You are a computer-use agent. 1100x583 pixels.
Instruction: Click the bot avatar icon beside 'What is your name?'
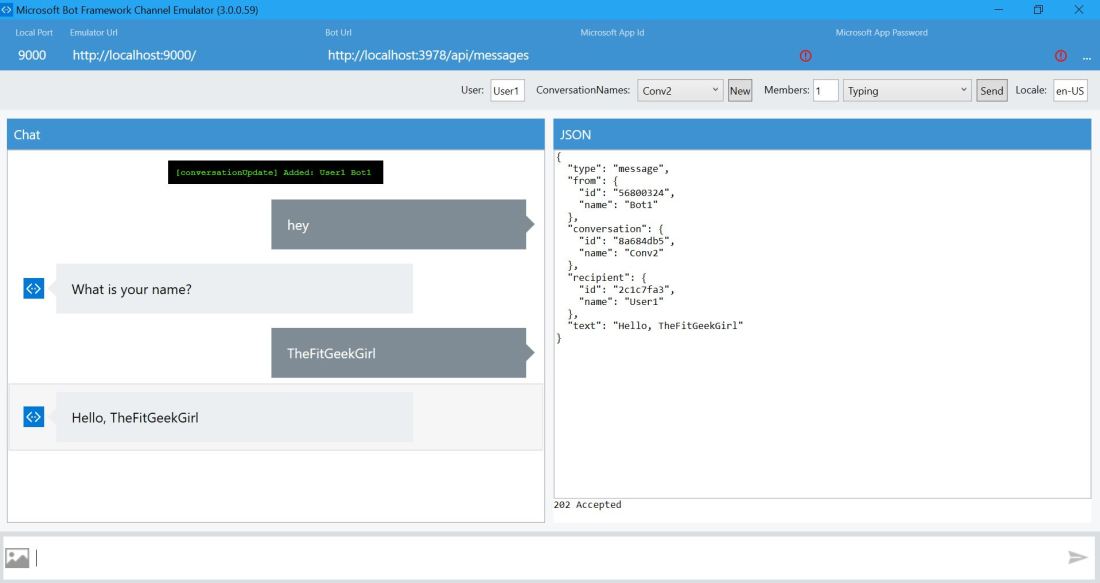click(x=32, y=289)
